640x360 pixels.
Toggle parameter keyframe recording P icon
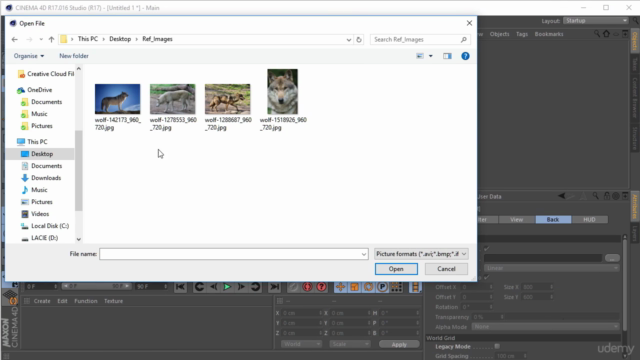[x=382, y=287]
